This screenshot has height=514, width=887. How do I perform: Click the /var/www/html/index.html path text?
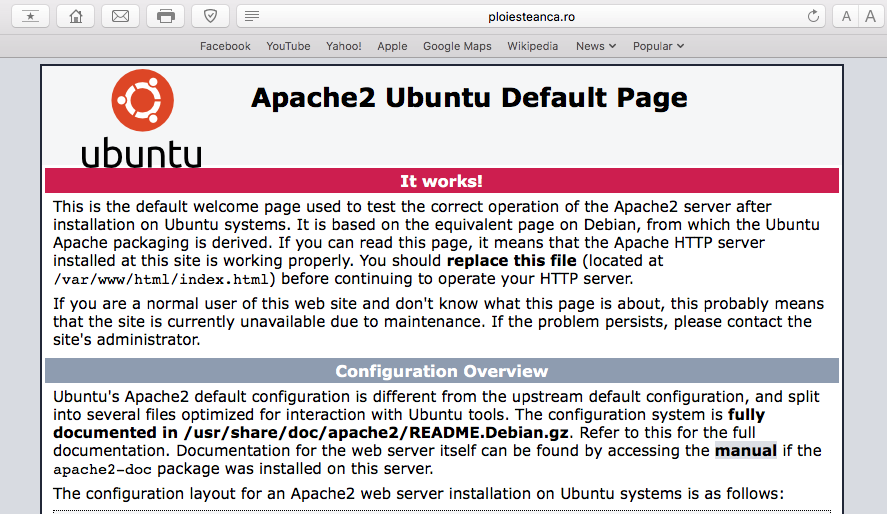[161, 279]
